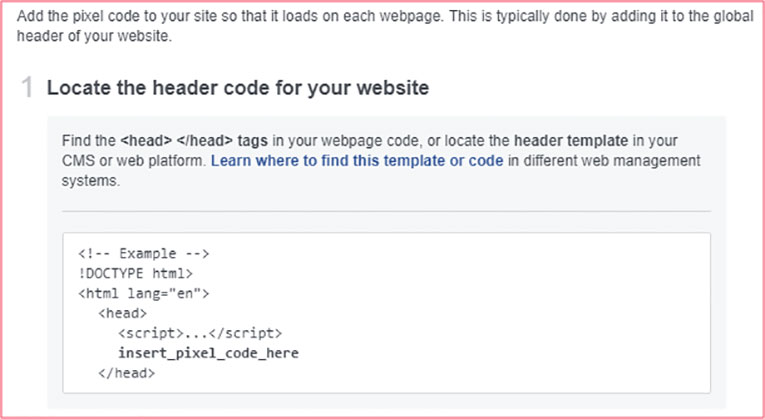Click the intro paragraph about adding pixel code
This screenshot has height=419, width=765.
(385, 26)
